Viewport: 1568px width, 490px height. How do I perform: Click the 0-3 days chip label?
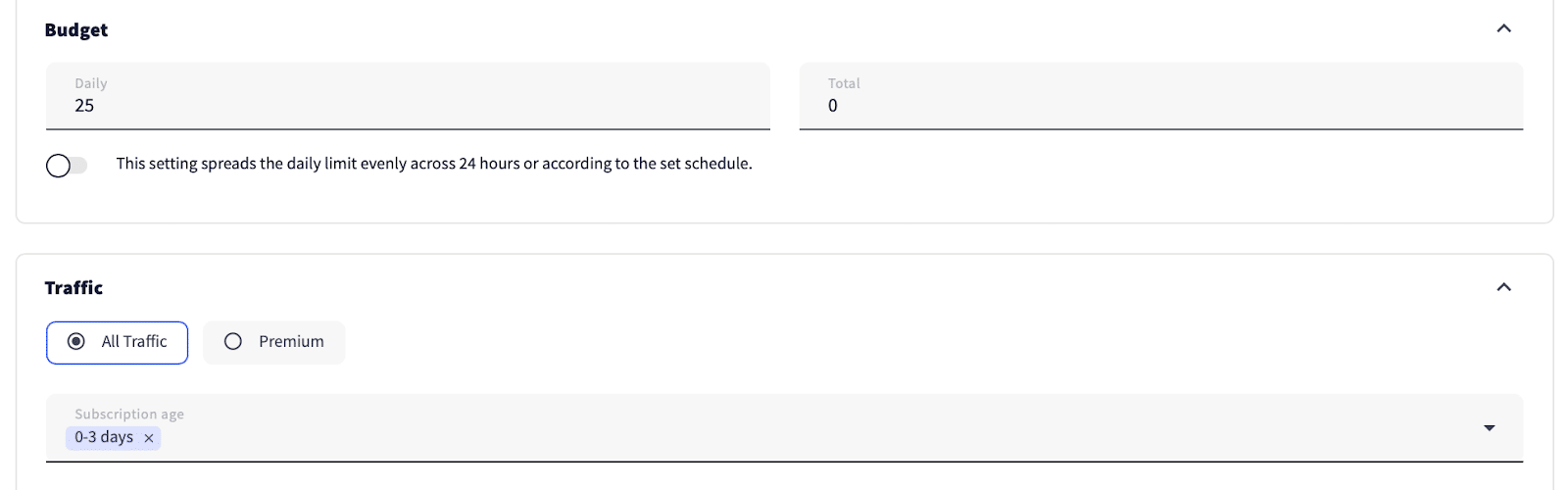coord(104,437)
